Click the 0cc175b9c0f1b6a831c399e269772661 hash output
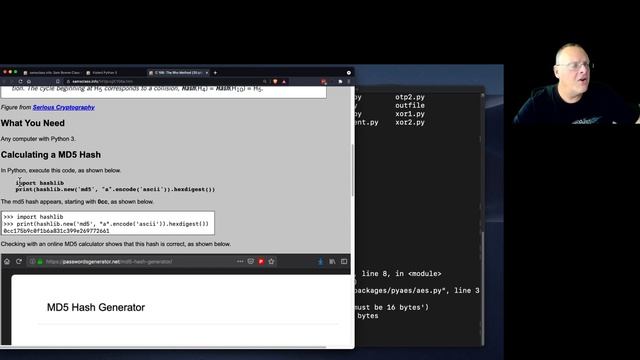Viewport: 640px width, 360px height. 56,231
